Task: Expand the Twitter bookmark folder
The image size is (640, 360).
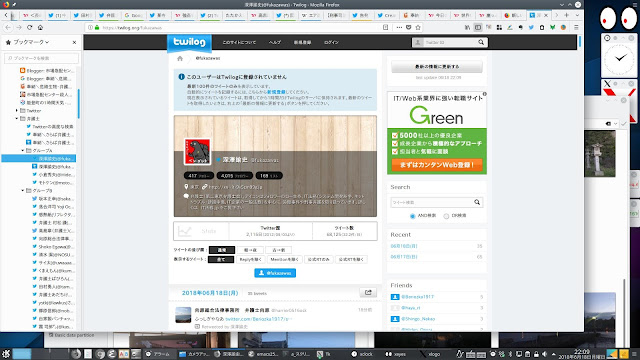Action: click(x=17, y=111)
